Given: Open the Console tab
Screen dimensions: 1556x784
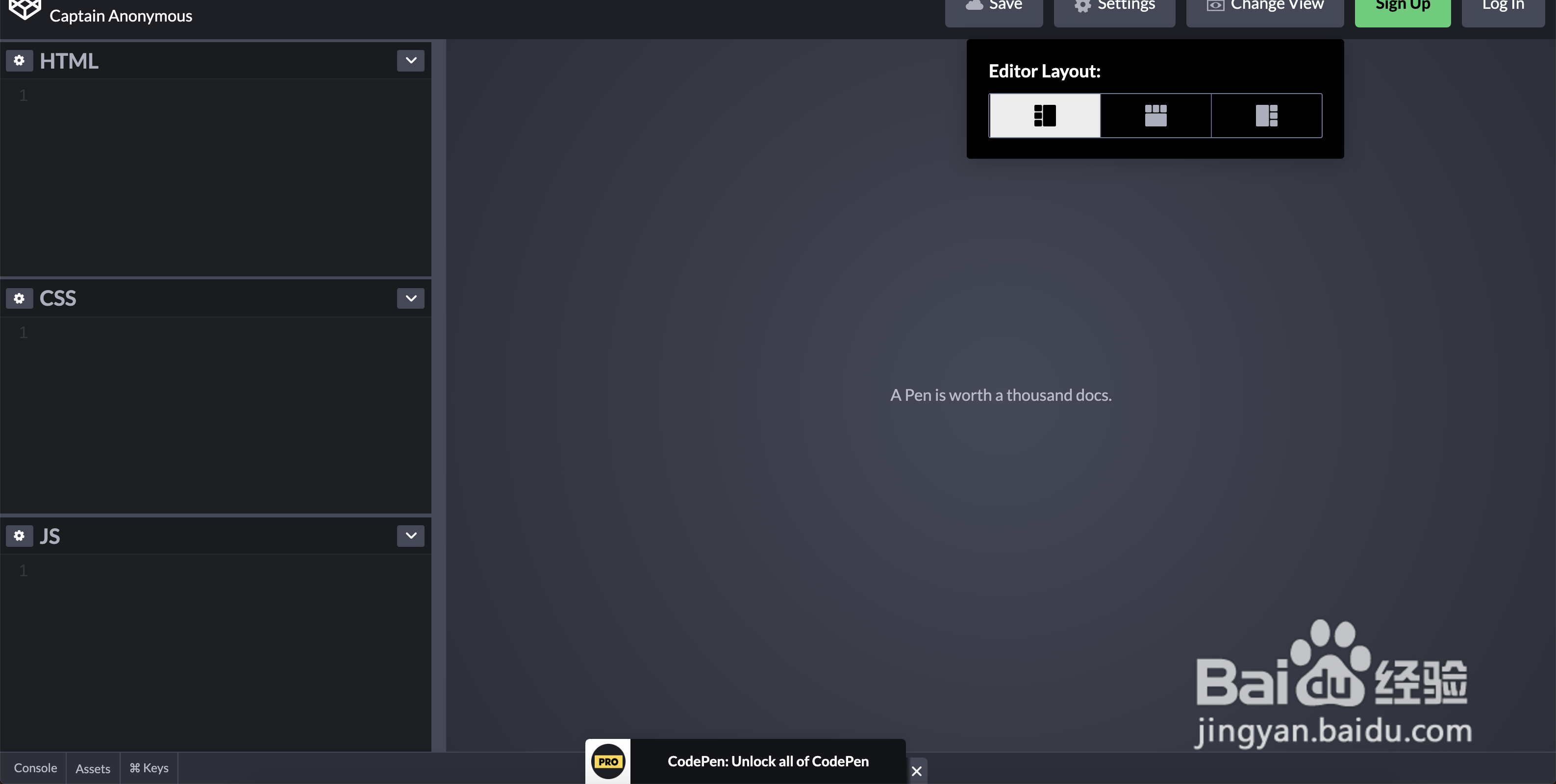Looking at the screenshot, I should pos(35,768).
